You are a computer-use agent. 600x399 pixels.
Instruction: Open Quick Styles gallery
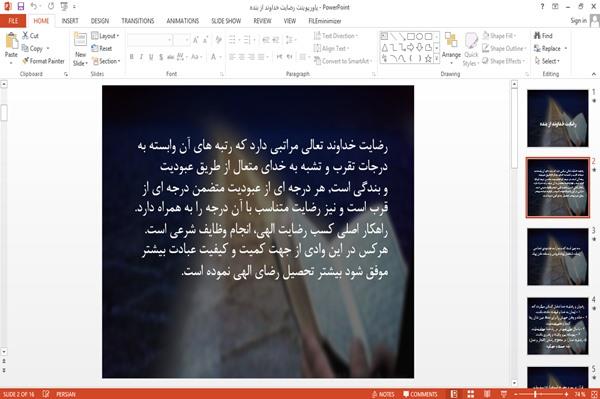point(471,50)
